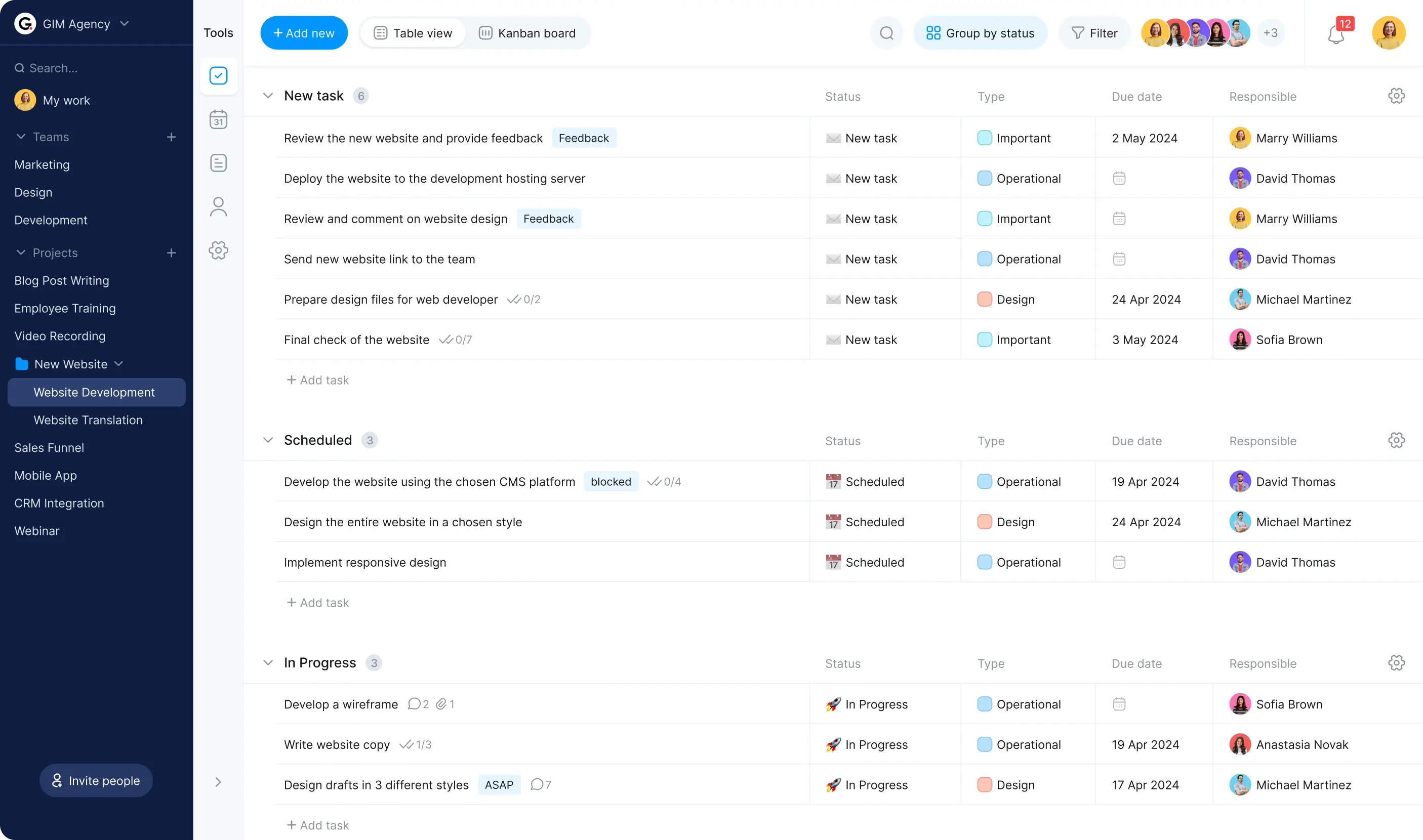Open the Tasks tool icon in Tools rail

(218, 76)
